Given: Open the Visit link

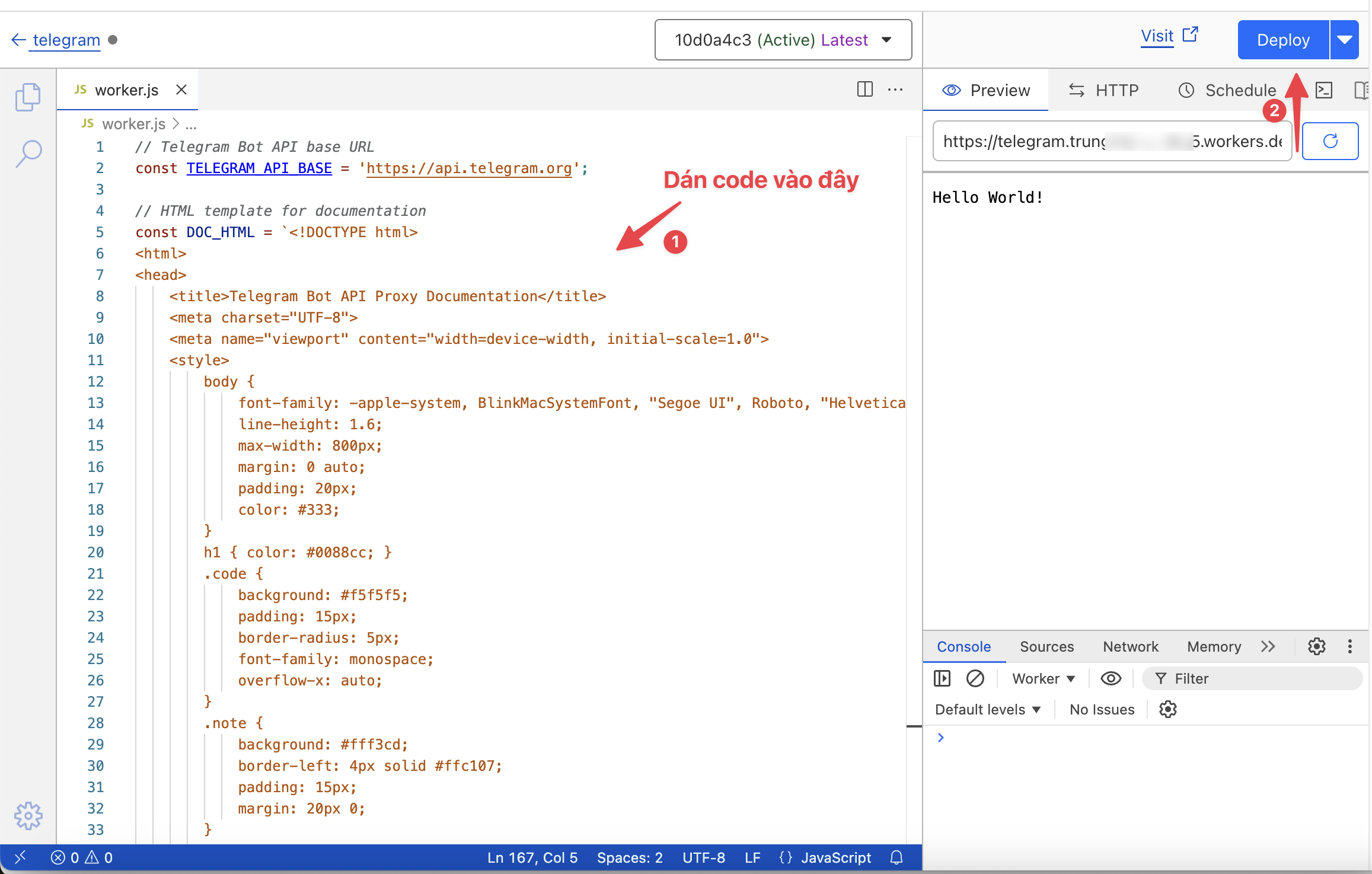Looking at the screenshot, I should [1157, 36].
